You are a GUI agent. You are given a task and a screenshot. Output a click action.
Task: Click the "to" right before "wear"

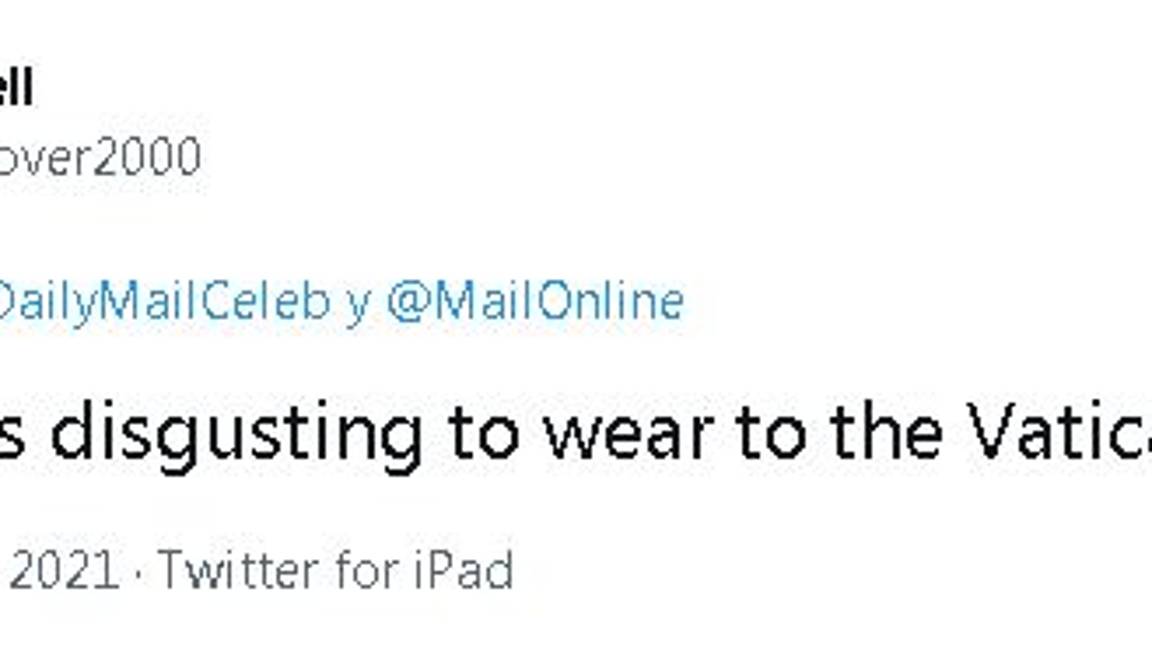482,434
